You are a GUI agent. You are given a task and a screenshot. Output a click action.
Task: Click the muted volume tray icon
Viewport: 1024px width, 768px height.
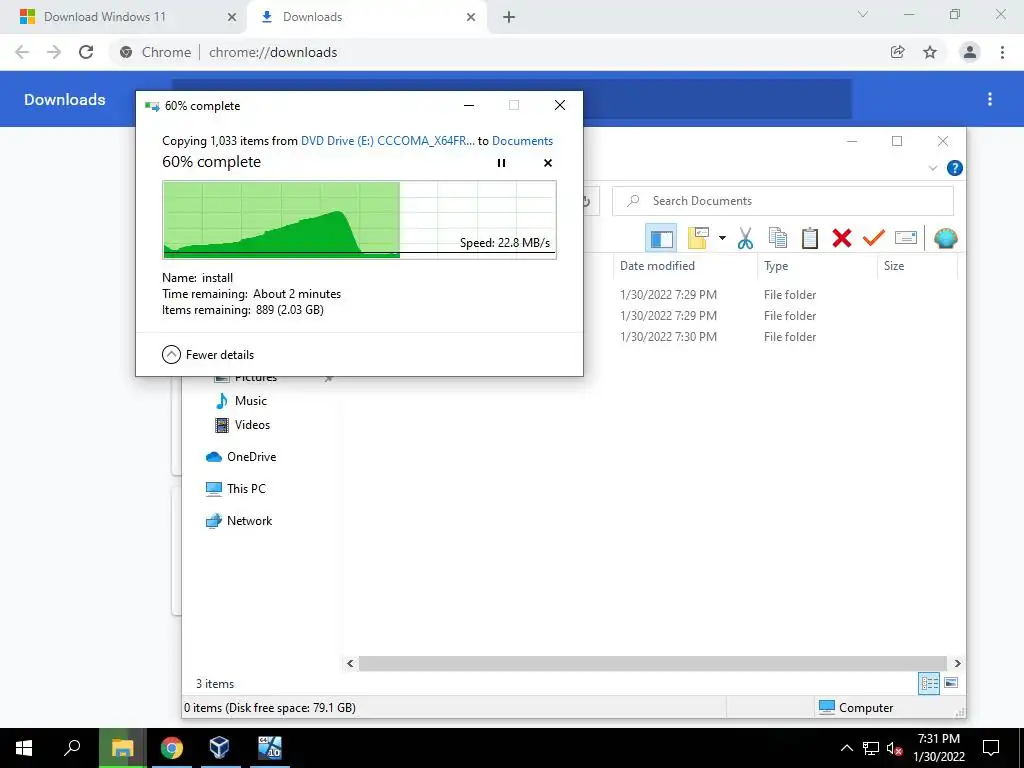coord(895,748)
